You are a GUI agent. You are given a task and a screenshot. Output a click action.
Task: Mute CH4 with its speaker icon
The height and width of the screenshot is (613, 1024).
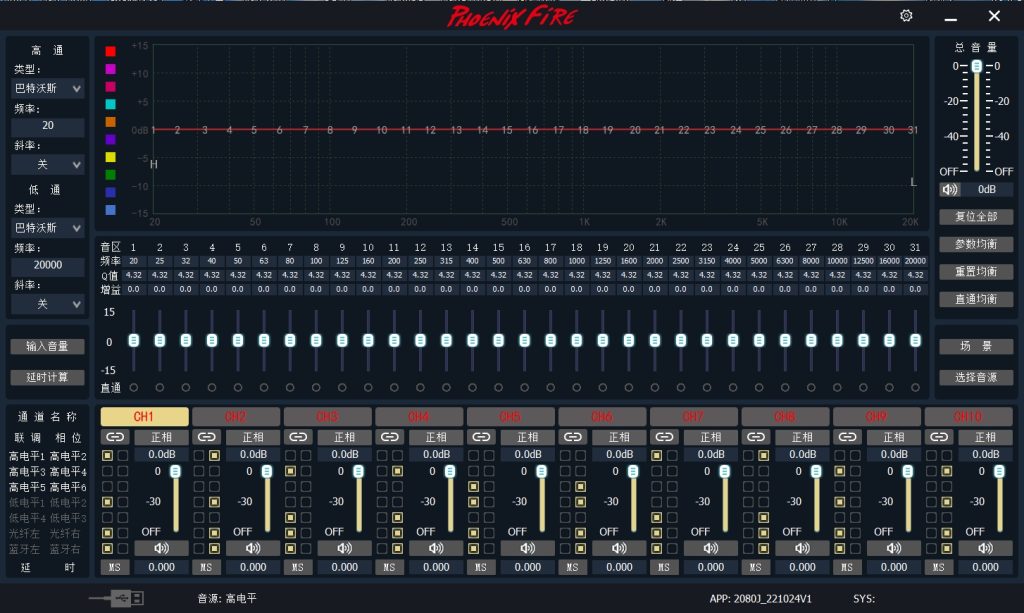pyautogui.click(x=436, y=548)
